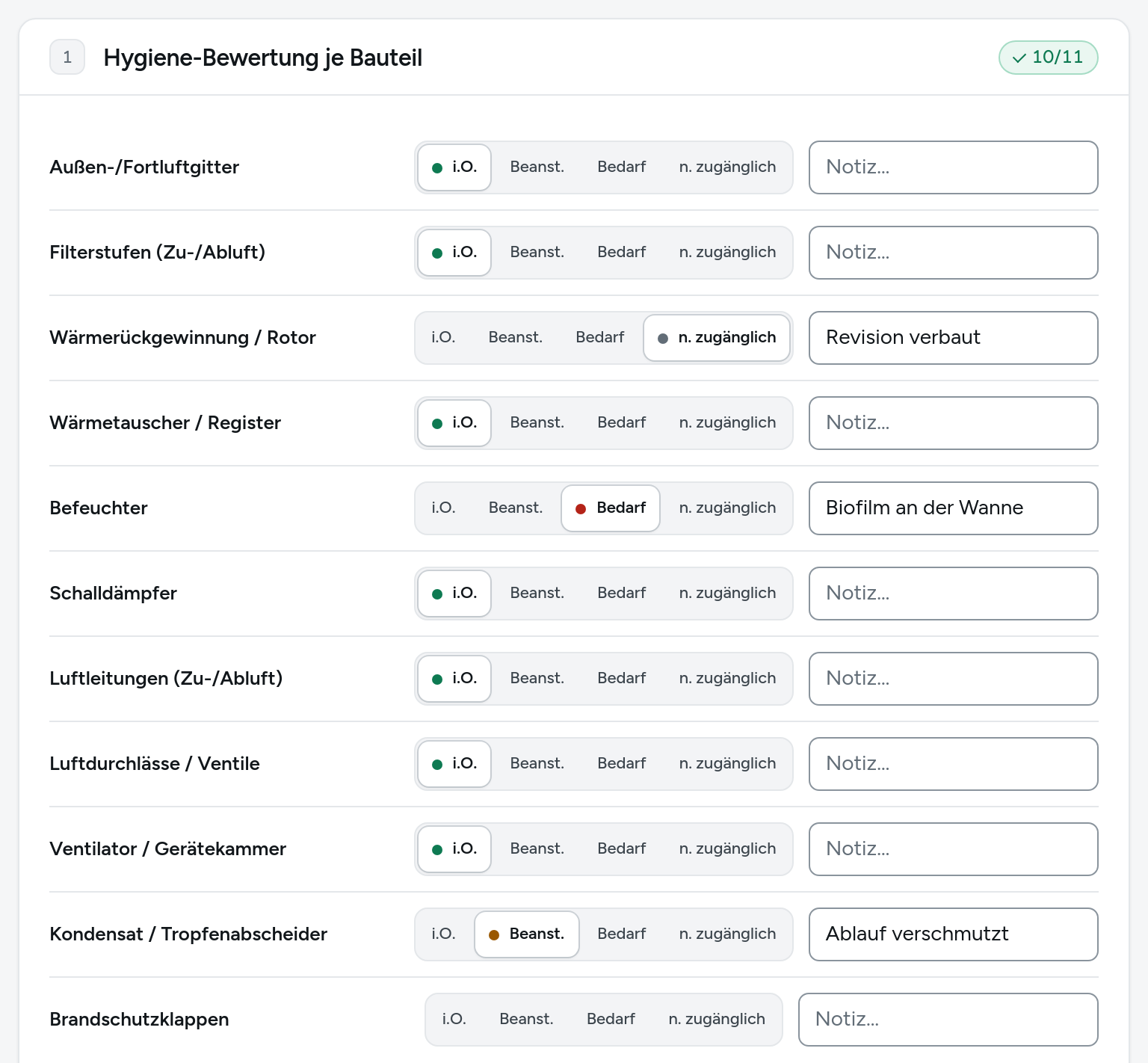1148x1063 pixels.
Task: Choose Beanst. for Ventilator / Gerätekammer
Action: (x=537, y=849)
